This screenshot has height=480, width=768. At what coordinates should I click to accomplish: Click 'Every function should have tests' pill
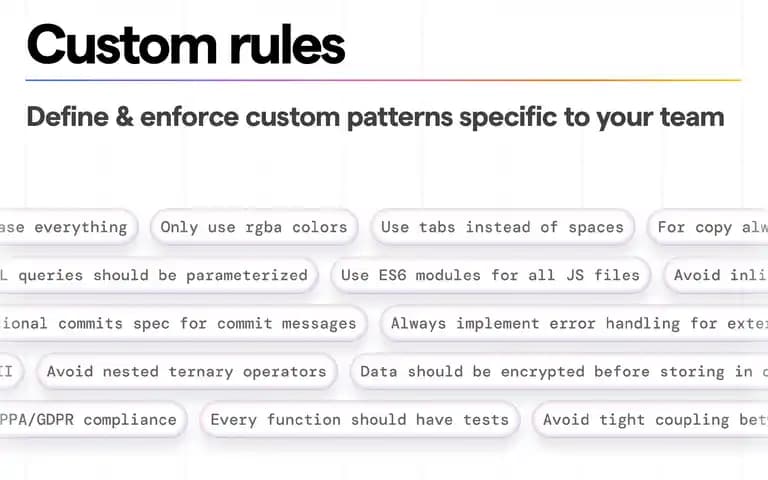pos(360,420)
